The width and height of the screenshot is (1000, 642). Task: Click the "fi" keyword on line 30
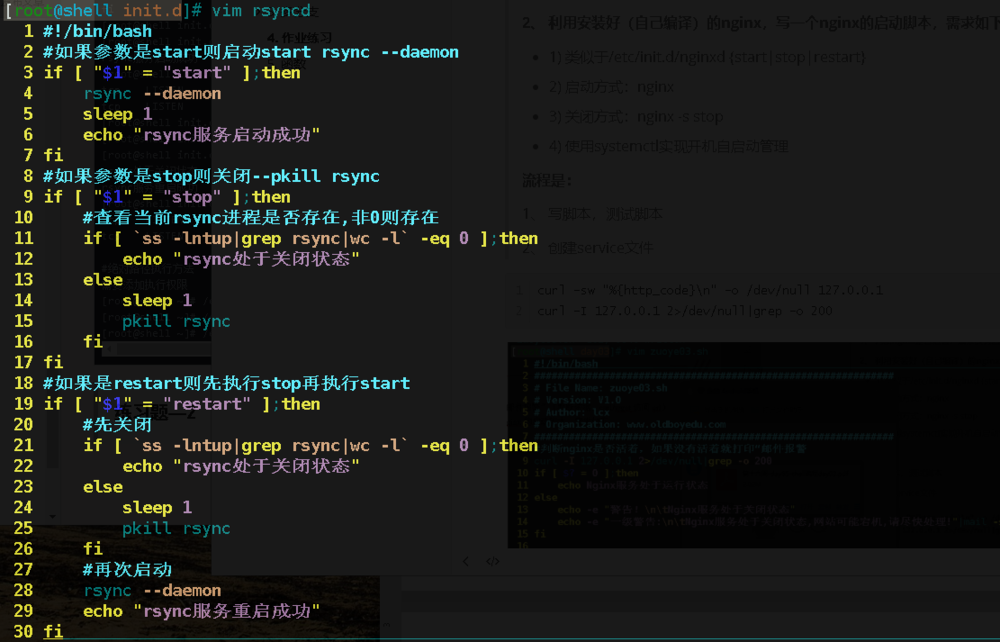(54, 632)
